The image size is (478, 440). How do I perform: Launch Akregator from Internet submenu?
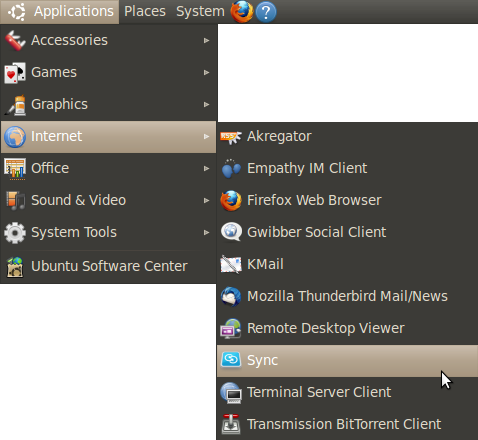pyautogui.click(x=347, y=137)
